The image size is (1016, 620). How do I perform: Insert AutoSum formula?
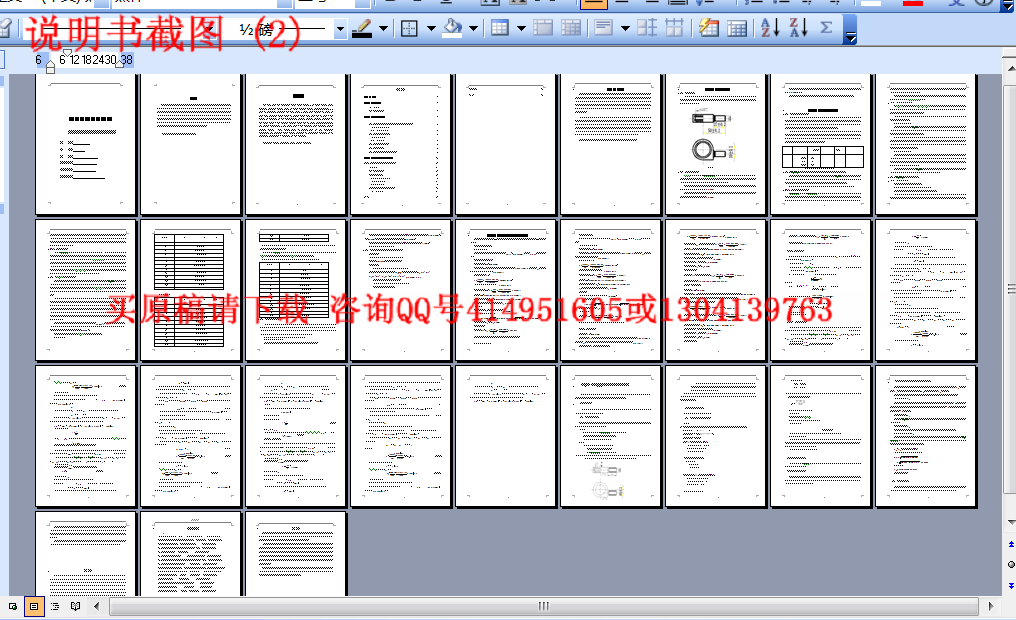826,29
